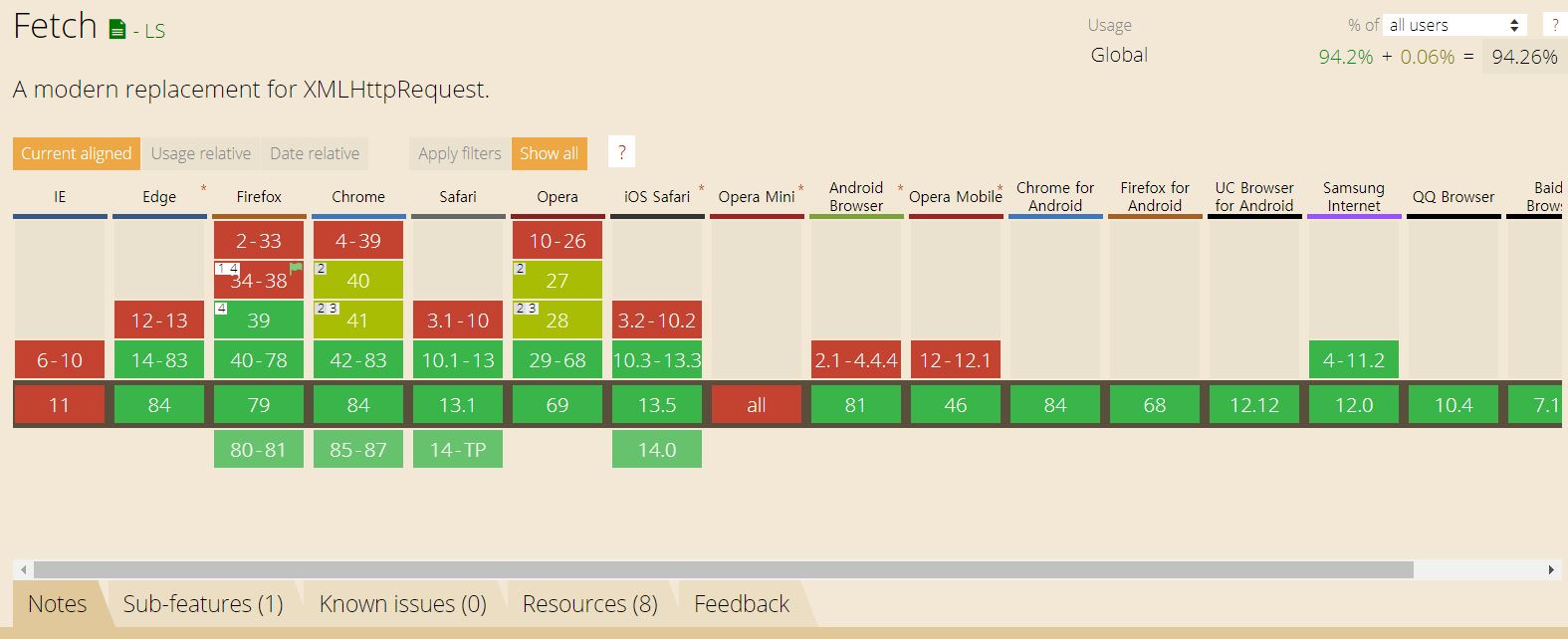
Task: Open Known issues (0) tab
Action: click(402, 603)
